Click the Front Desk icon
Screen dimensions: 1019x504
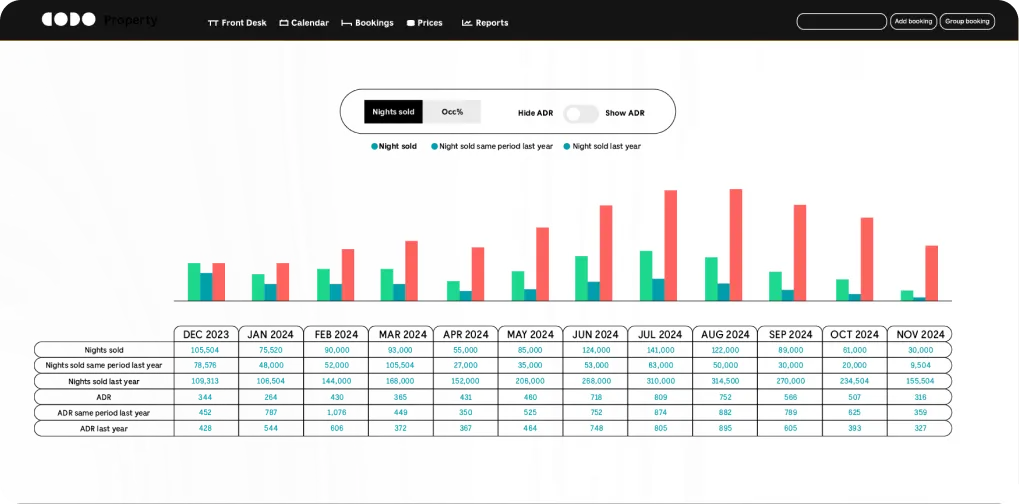pyautogui.click(x=213, y=23)
